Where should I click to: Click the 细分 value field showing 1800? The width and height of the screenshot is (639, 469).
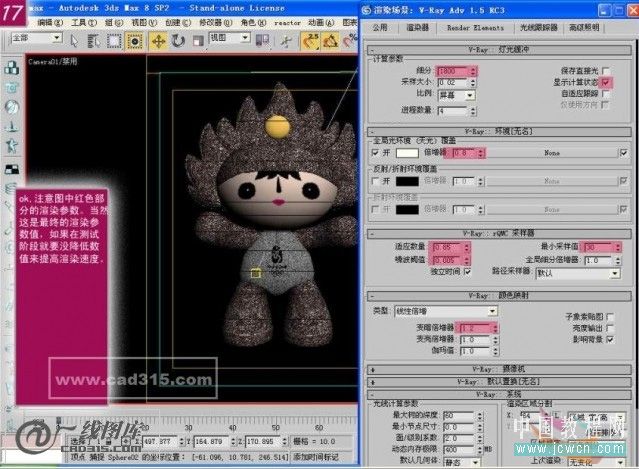(452, 71)
